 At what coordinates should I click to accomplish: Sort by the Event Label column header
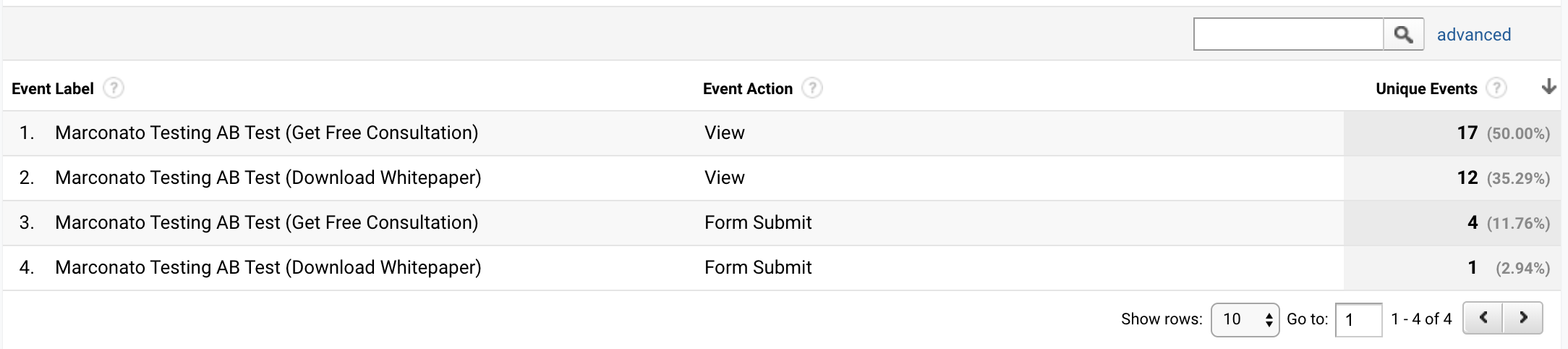(53, 88)
